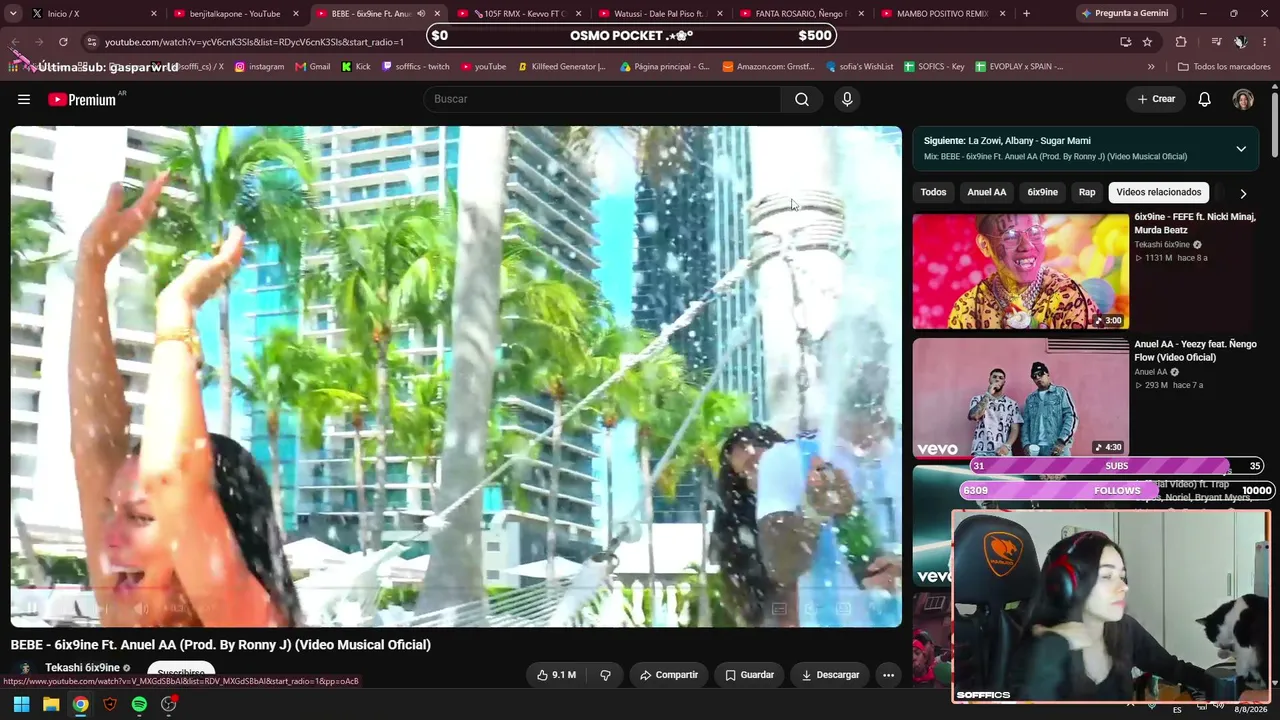Click the Guardar button
The width and height of the screenshot is (1280, 720).
[749, 675]
